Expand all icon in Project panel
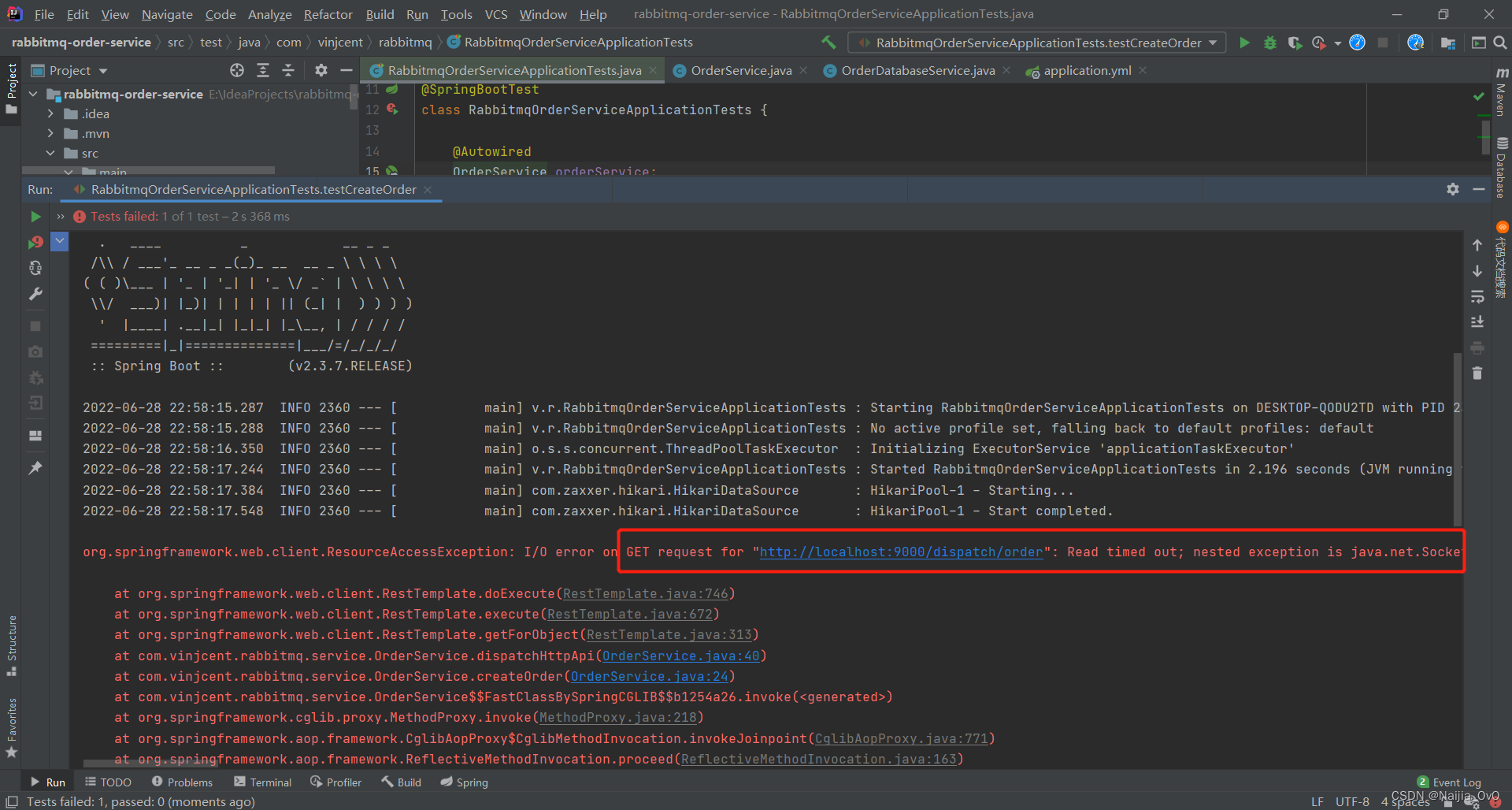Image resolution: width=1512 pixels, height=810 pixels. pos(263,71)
